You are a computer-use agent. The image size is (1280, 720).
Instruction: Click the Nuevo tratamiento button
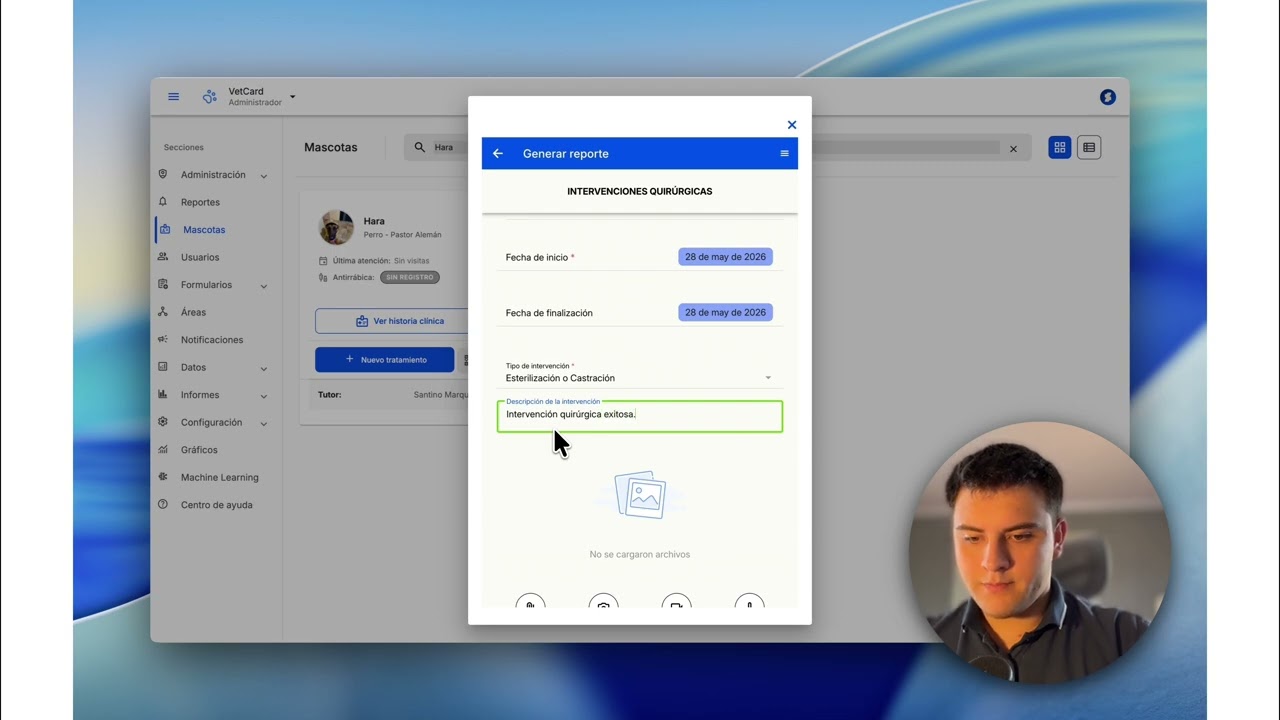tap(385, 360)
